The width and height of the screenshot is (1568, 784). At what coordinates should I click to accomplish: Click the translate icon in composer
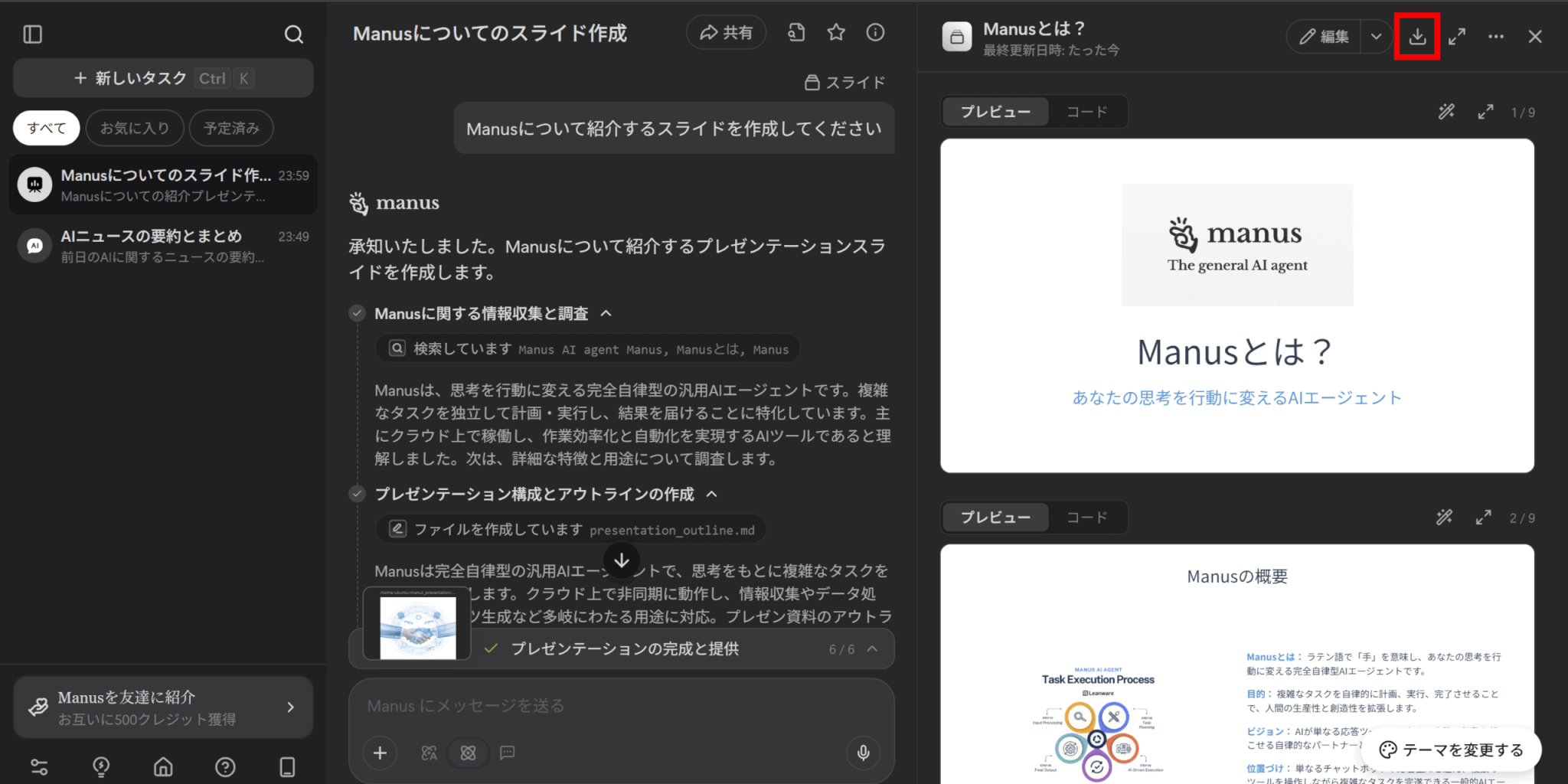(429, 753)
